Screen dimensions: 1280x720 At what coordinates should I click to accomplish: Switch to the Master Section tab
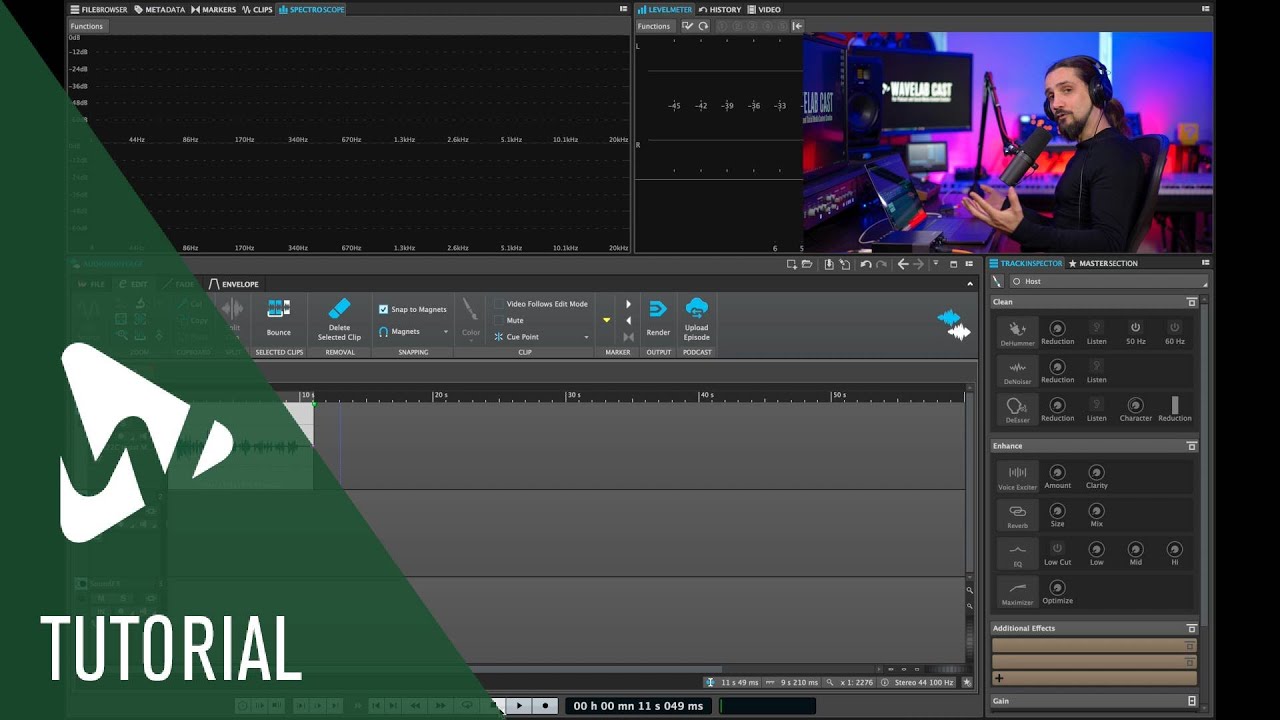pyautogui.click(x=1103, y=263)
